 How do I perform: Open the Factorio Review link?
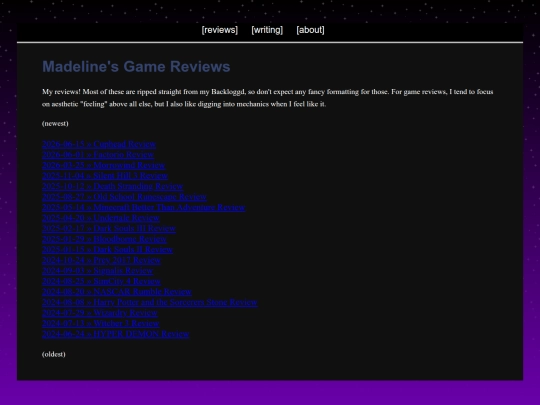pos(98,155)
